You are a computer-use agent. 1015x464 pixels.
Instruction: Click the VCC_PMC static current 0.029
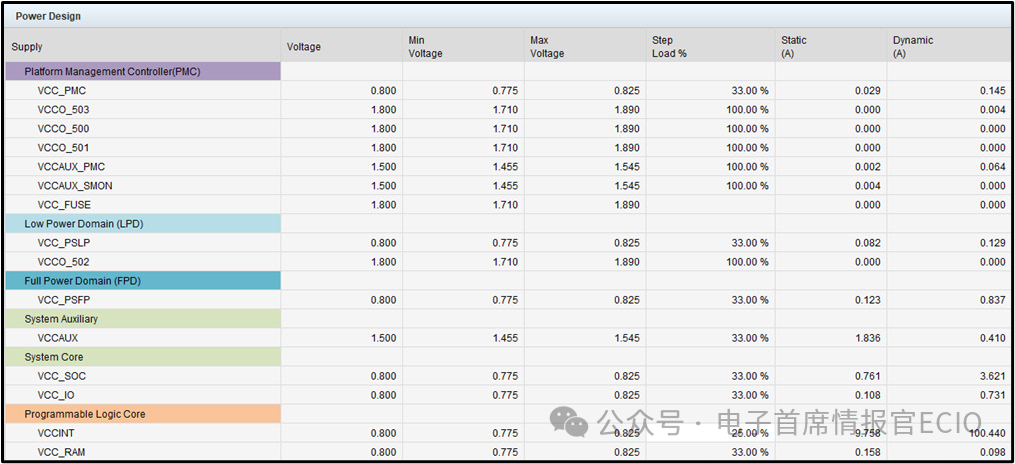867,91
